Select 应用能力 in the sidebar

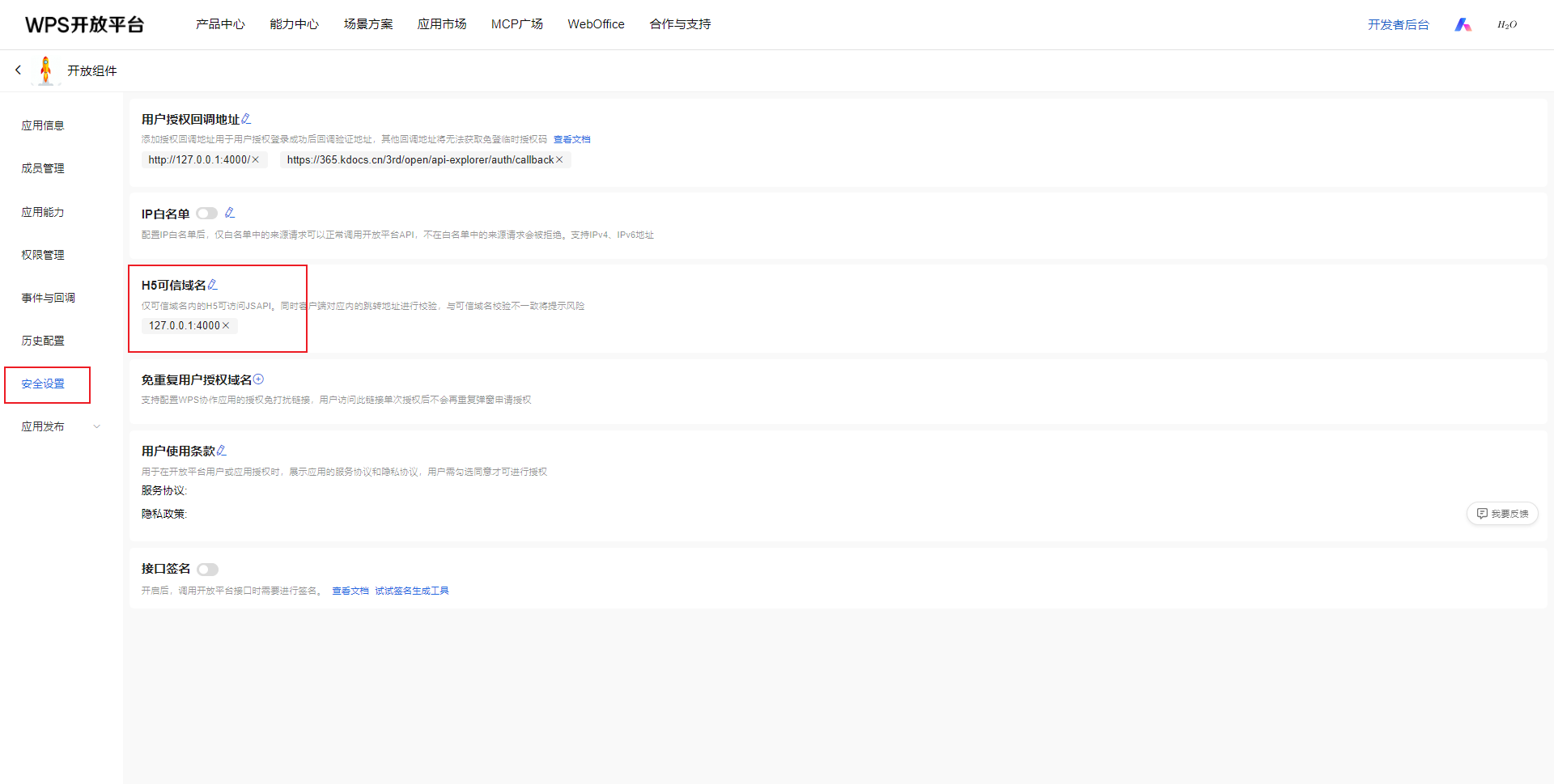coord(43,212)
